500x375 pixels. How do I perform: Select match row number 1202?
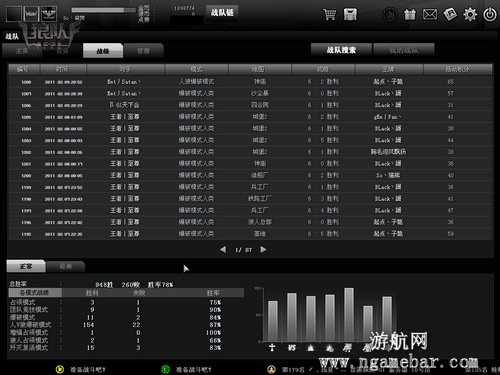click(x=250, y=152)
